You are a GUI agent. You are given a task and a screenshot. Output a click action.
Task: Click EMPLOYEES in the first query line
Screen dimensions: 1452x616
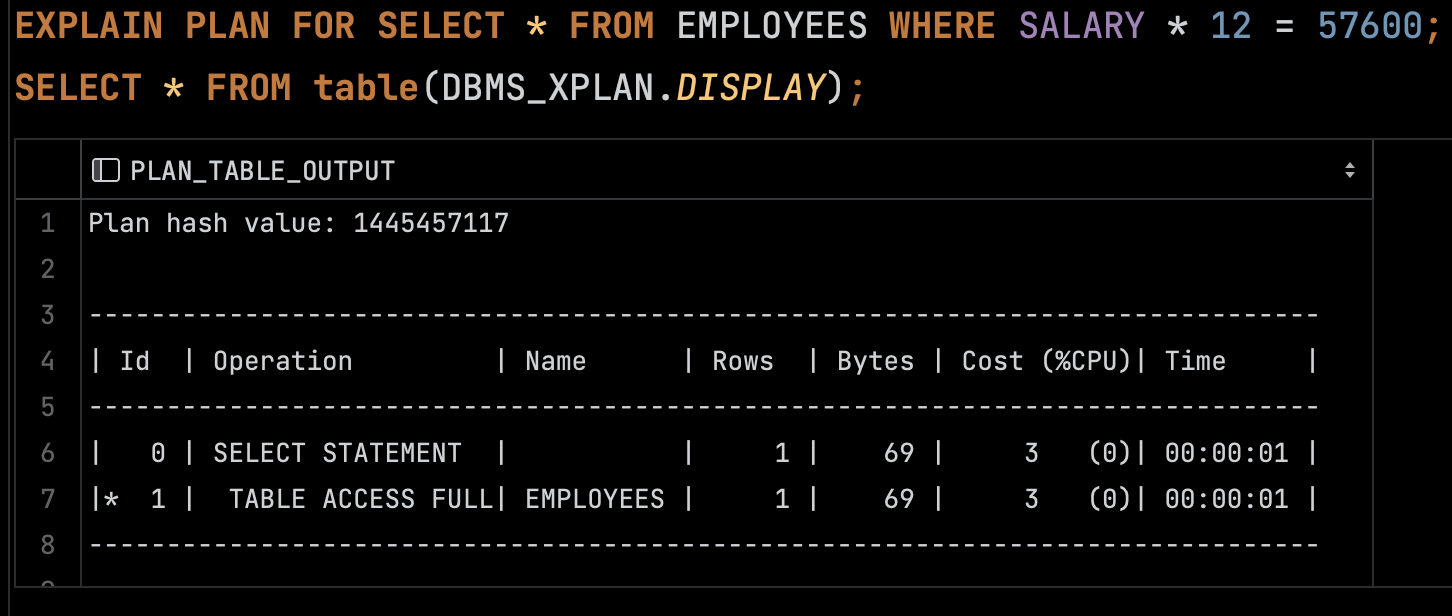(772, 26)
